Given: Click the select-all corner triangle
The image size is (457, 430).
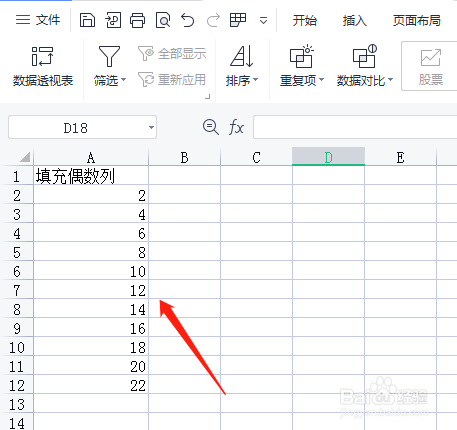Looking at the screenshot, I should coord(25,157).
